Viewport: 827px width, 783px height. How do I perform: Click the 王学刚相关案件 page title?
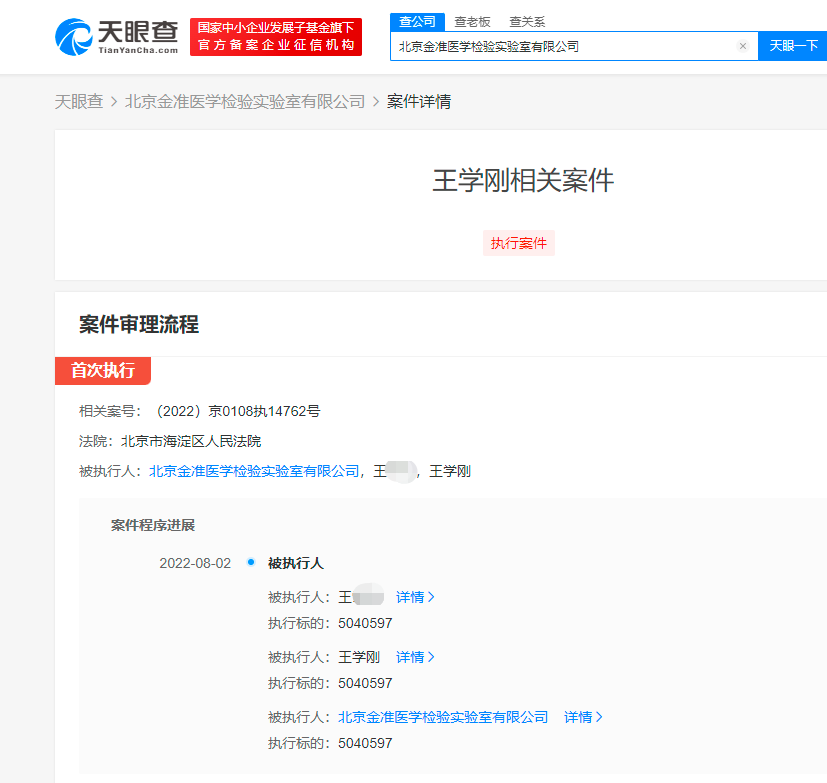tap(522, 181)
